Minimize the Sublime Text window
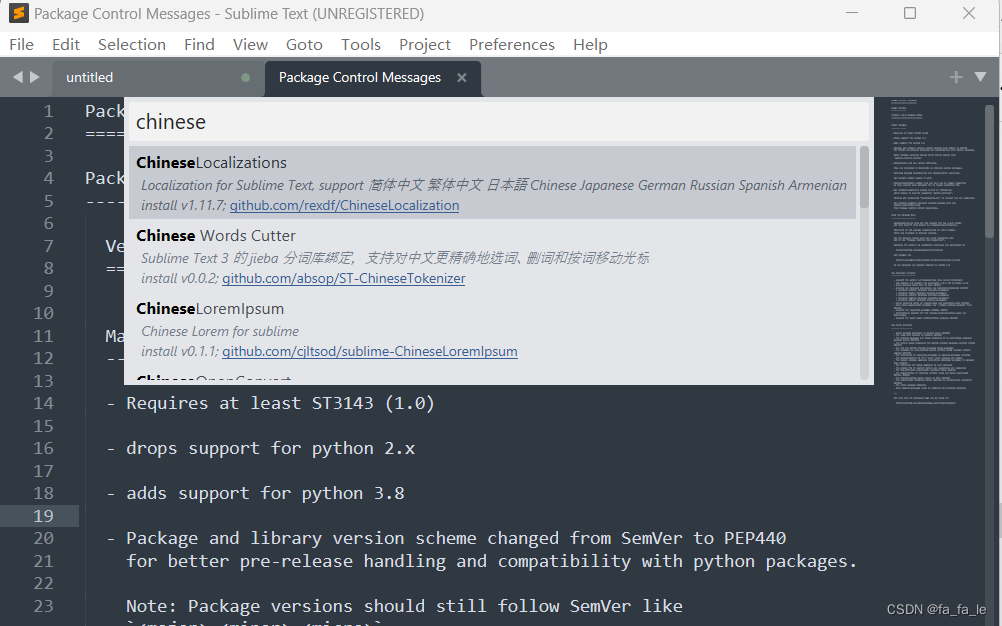The height and width of the screenshot is (626, 1002). 852,13
